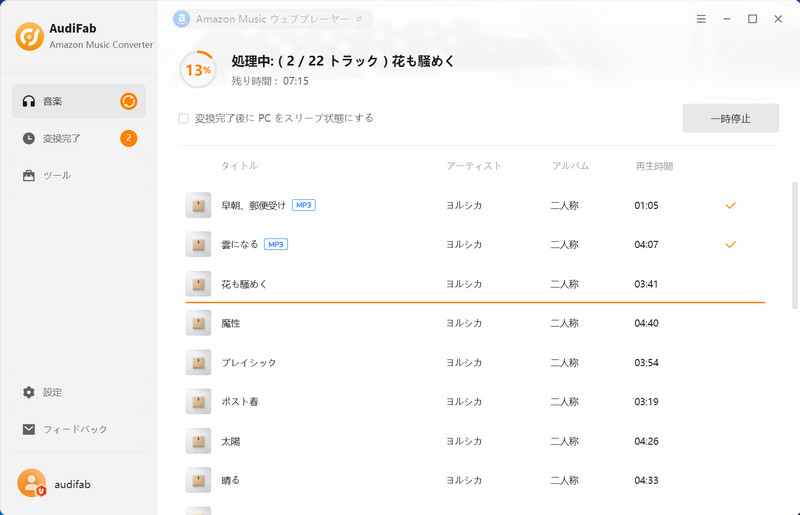The image size is (800, 515).
Task: Select track title 花も騒めく in list
Action: 244,284
